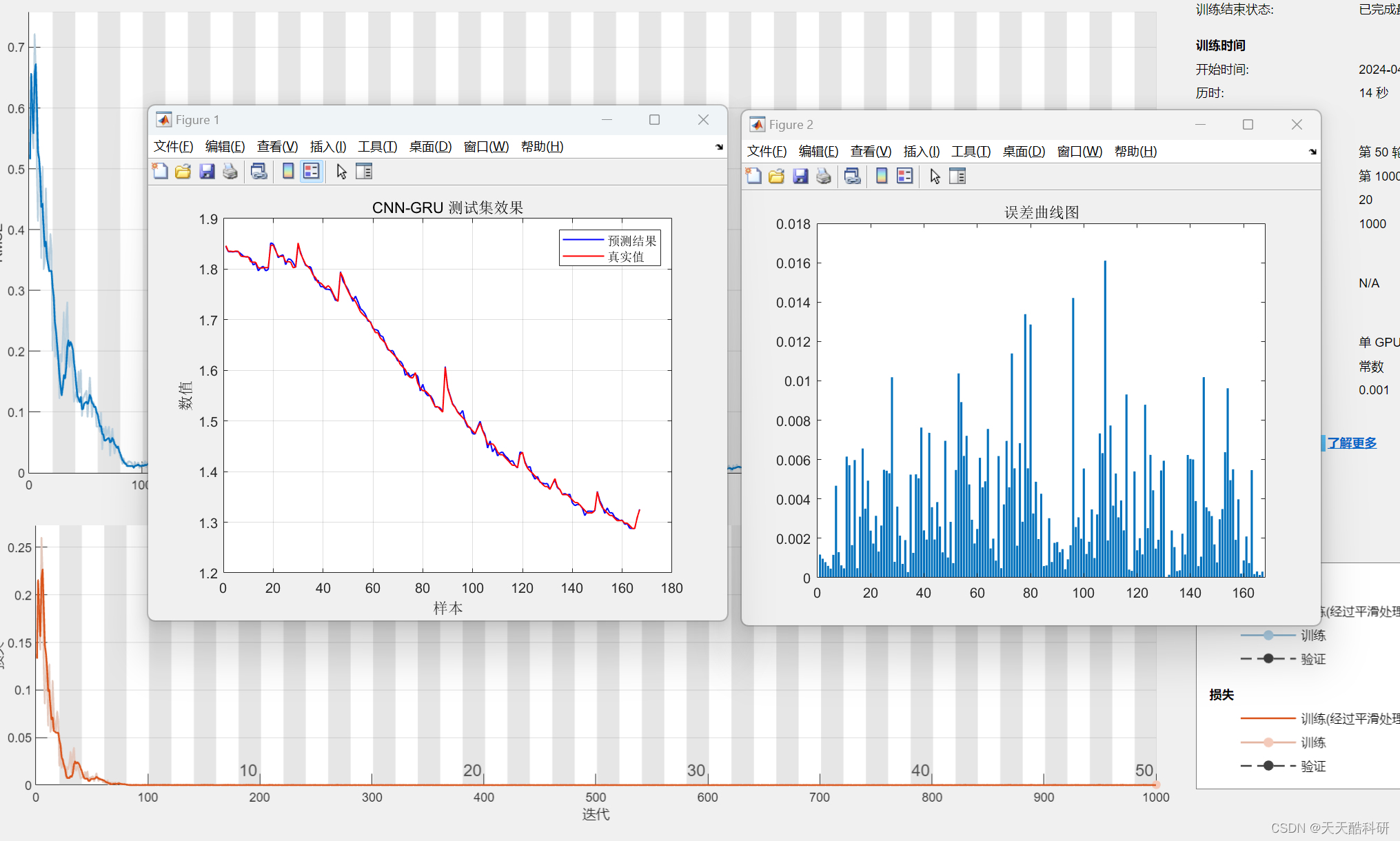Open the 工具(T) menu in Figure 2
Image resolution: width=1400 pixels, height=841 pixels.
967,151
